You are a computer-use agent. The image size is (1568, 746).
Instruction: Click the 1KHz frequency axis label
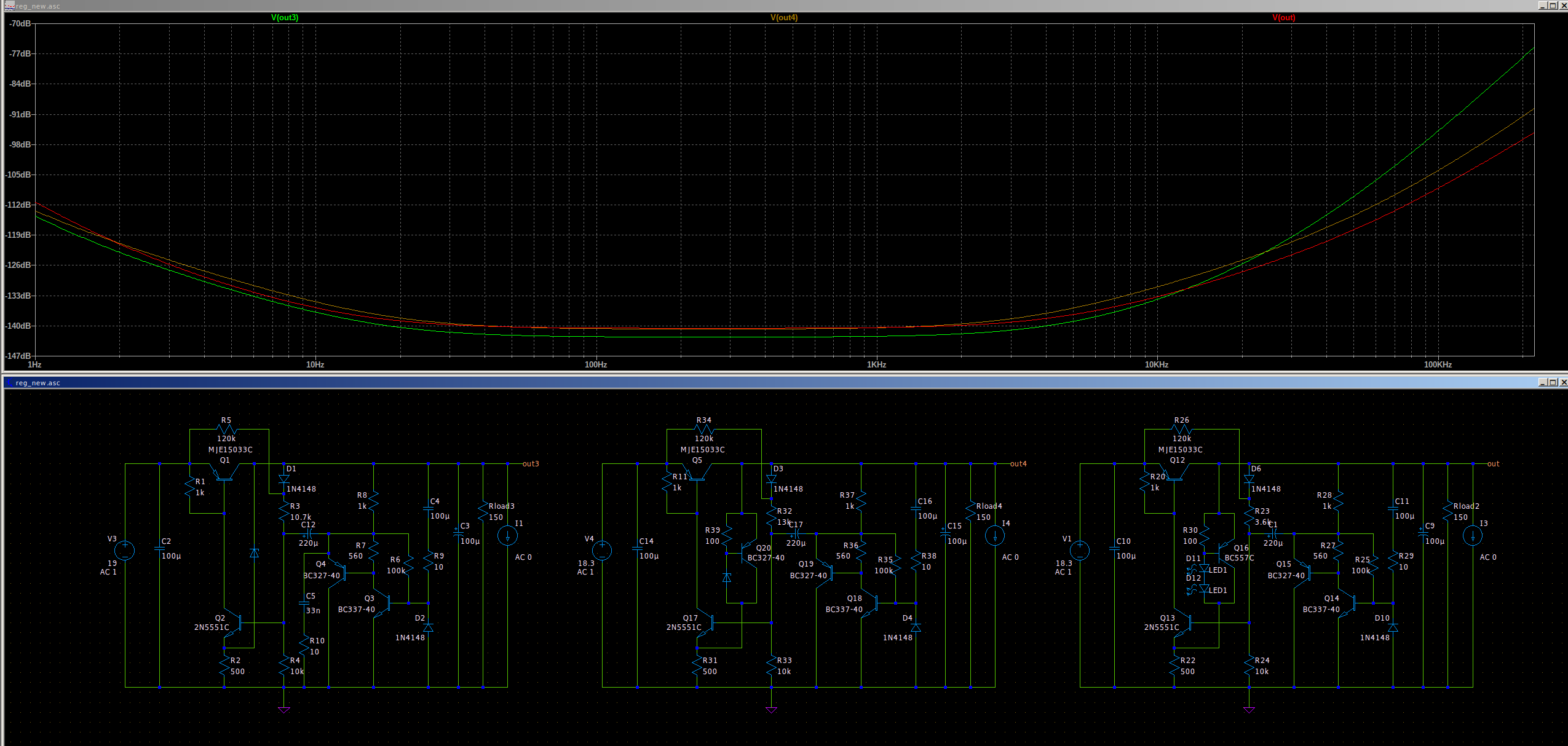876,364
